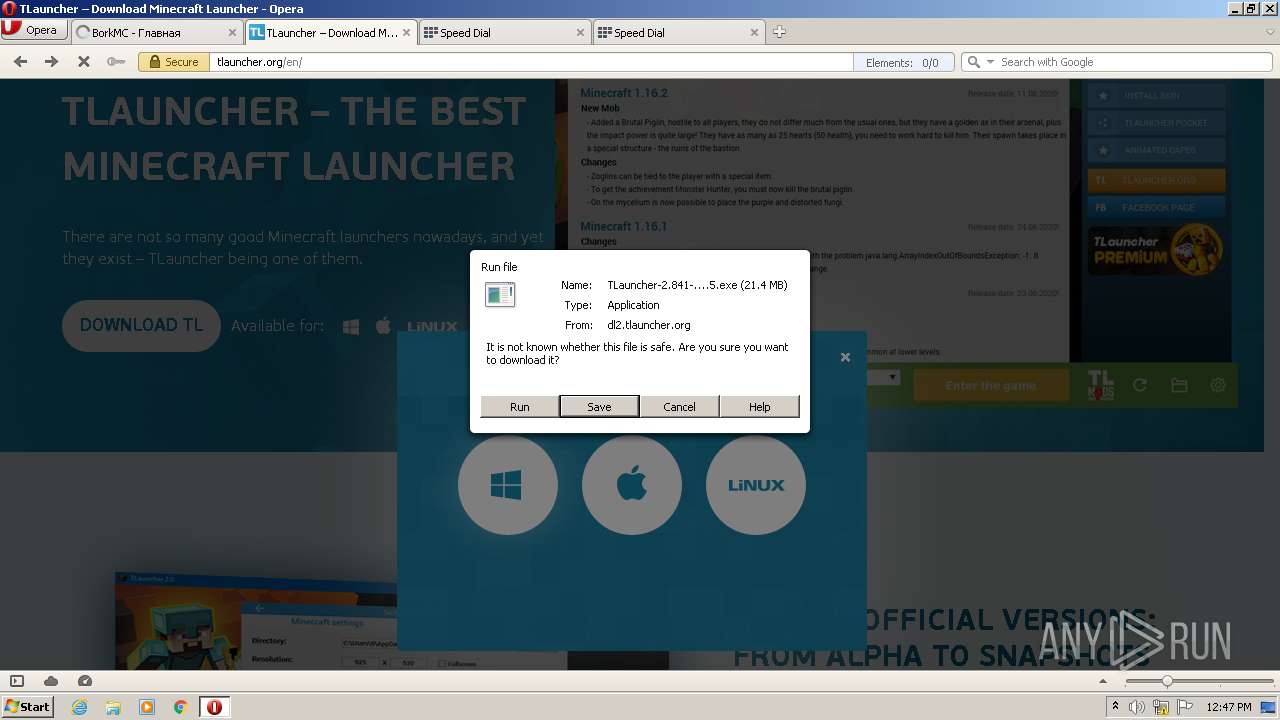Click the Action Center flag icon
This screenshot has height=720, width=1280.
[1183, 707]
